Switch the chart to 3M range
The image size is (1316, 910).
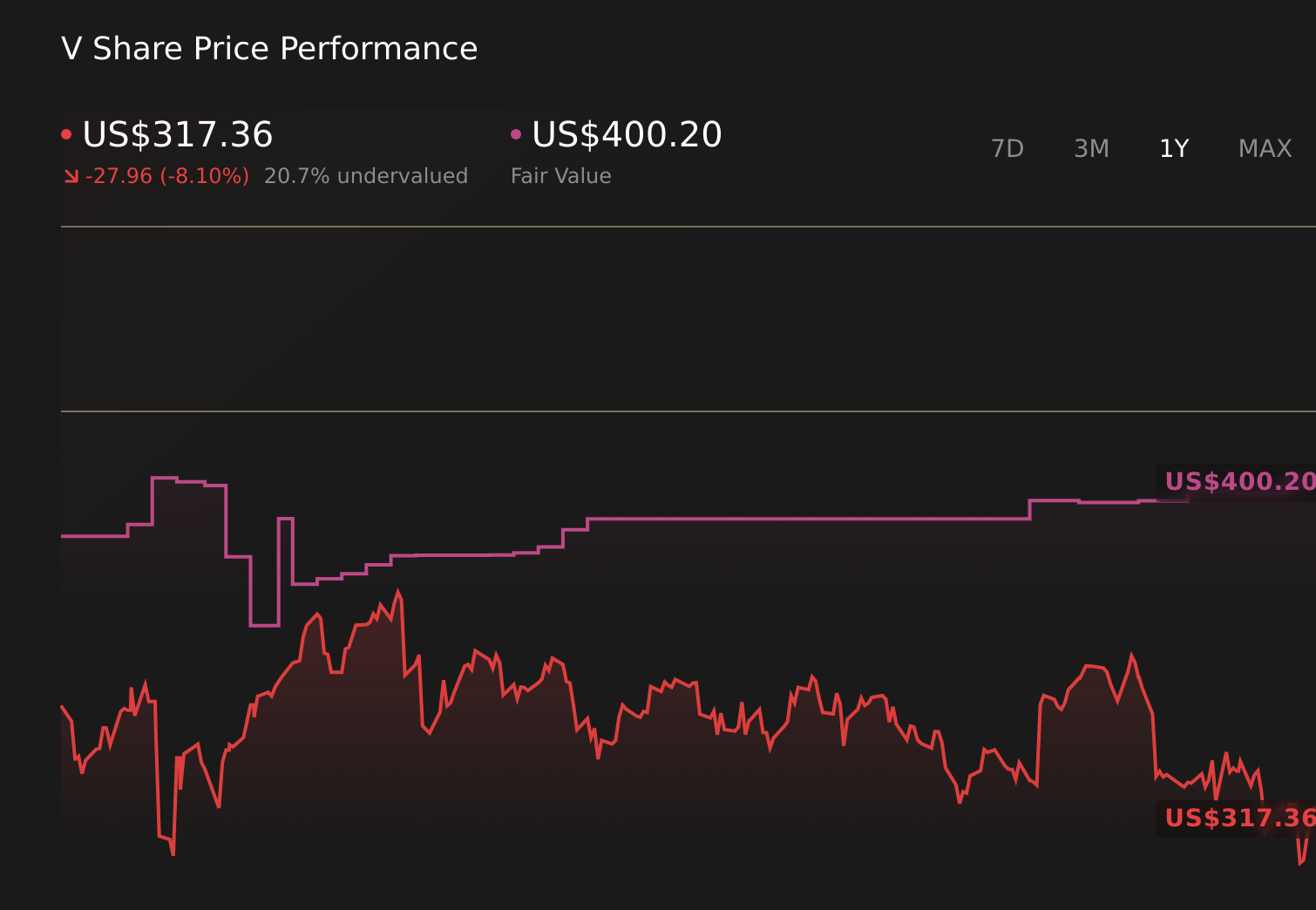[1091, 149]
